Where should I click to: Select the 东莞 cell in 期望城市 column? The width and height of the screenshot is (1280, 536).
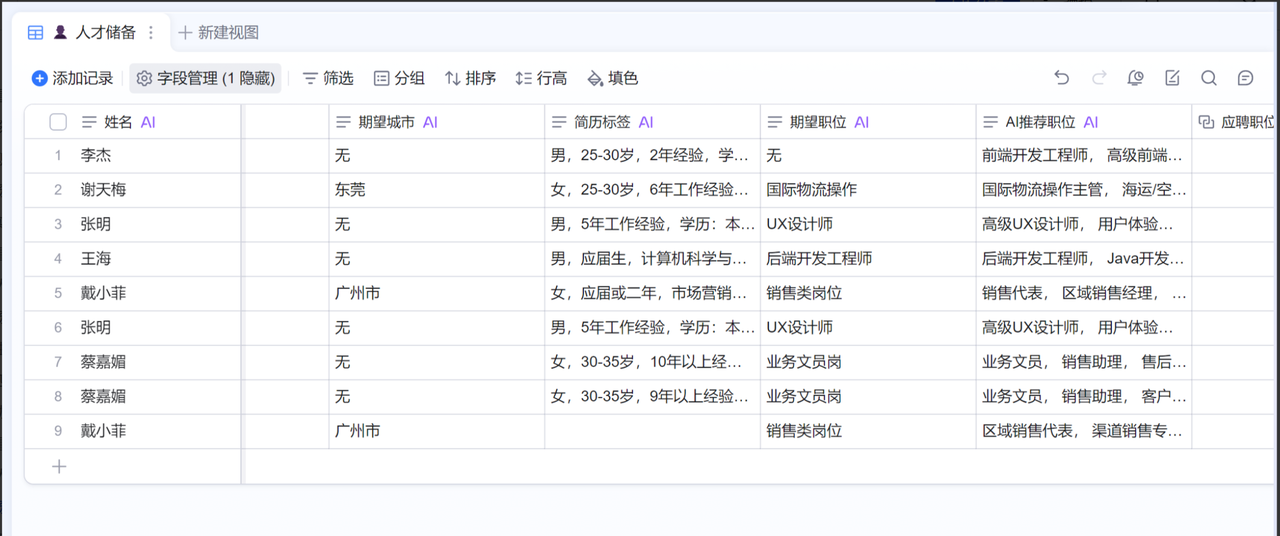pos(350,190)
